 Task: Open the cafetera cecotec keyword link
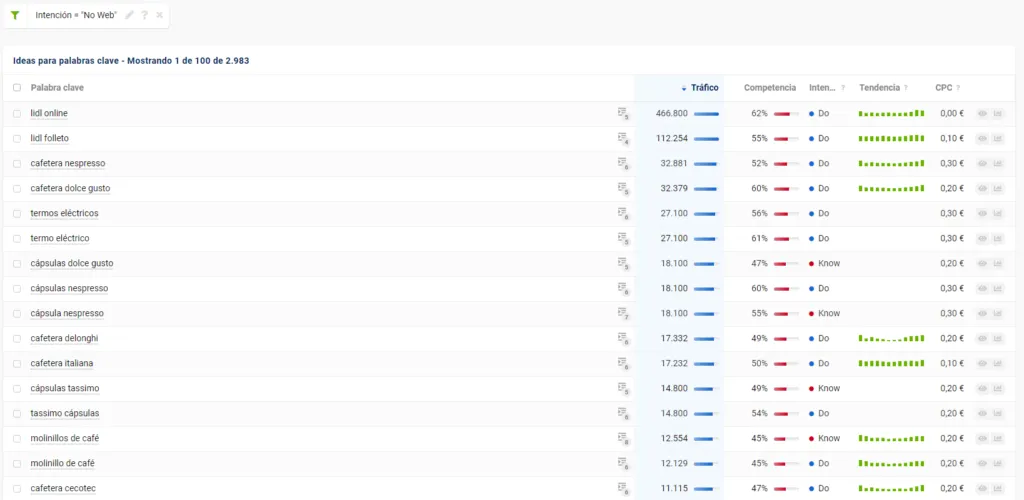click(63, 488)
